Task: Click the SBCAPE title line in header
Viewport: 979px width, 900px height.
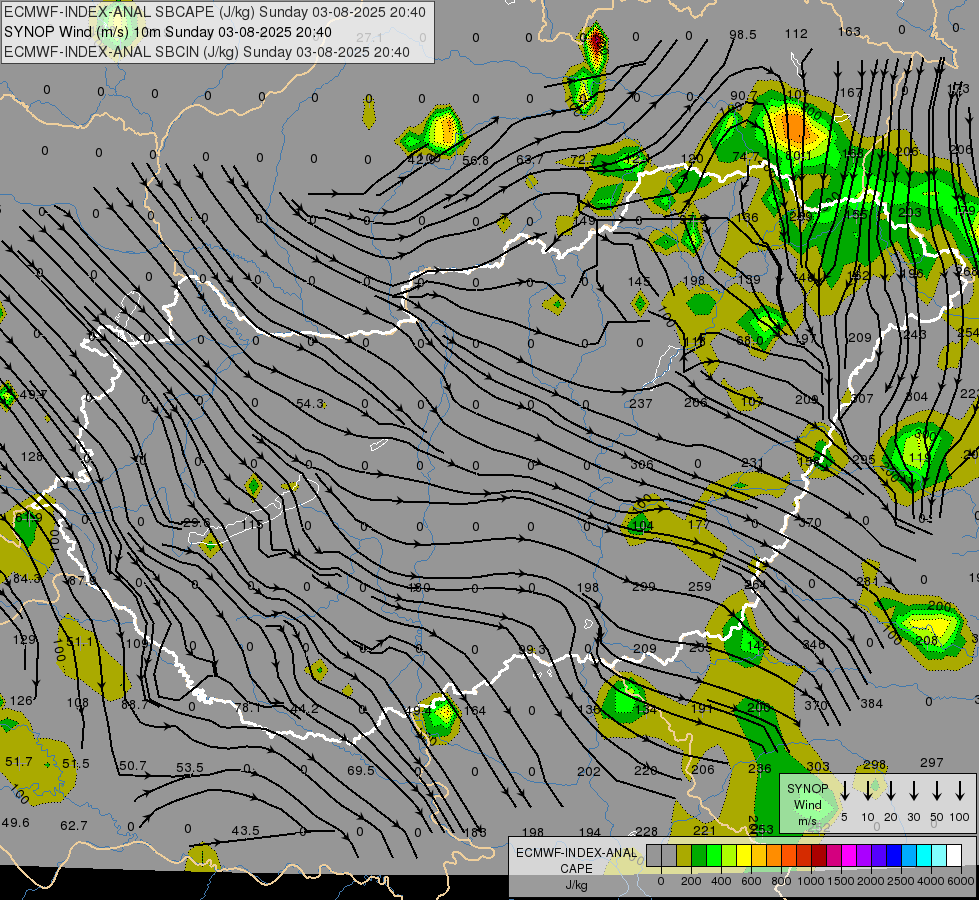Action: click(x=215, y=12)
